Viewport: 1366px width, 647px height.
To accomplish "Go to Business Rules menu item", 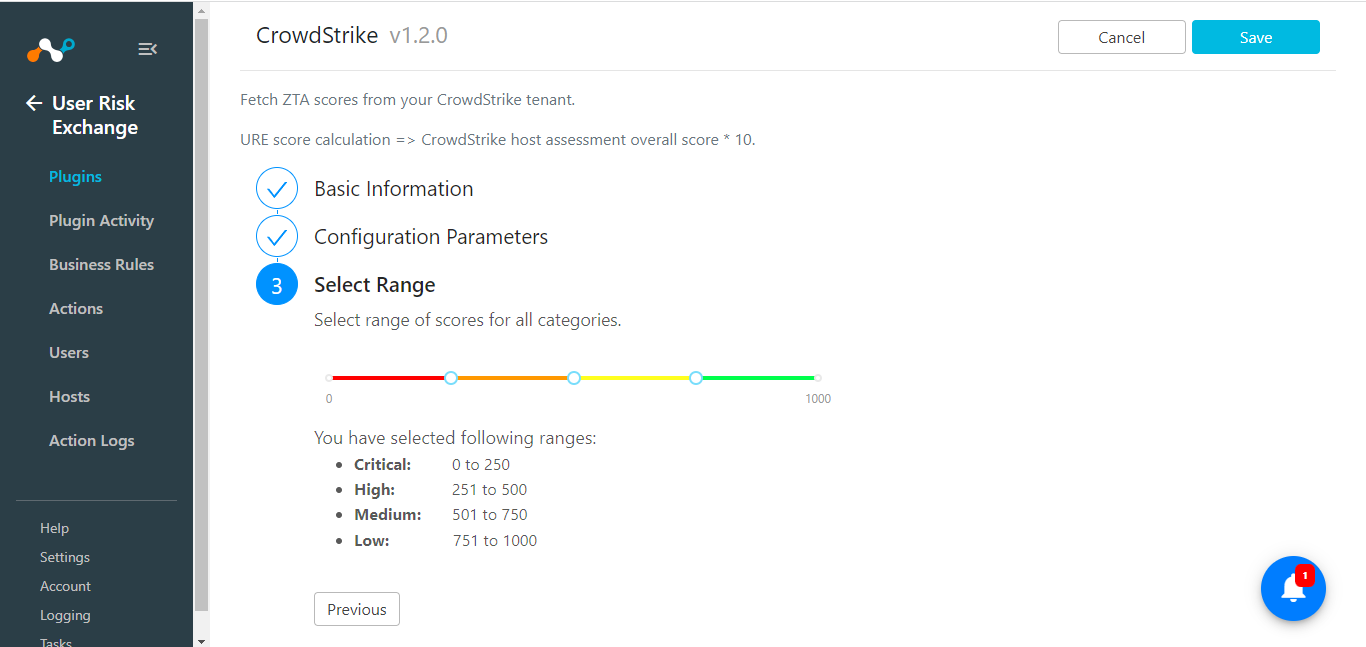I will [x=101, y=265].
